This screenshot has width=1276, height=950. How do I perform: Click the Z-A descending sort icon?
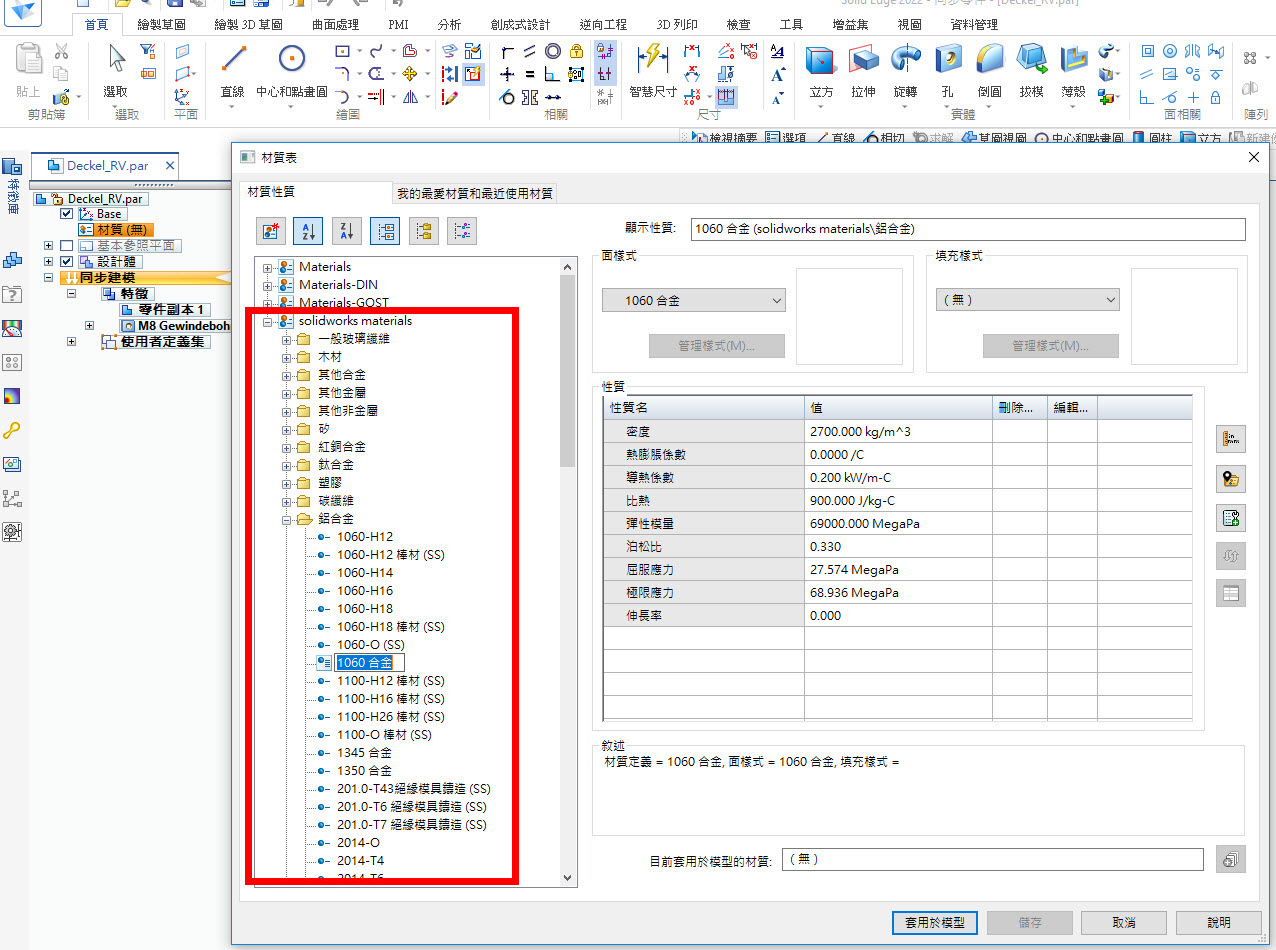[346, 231]
